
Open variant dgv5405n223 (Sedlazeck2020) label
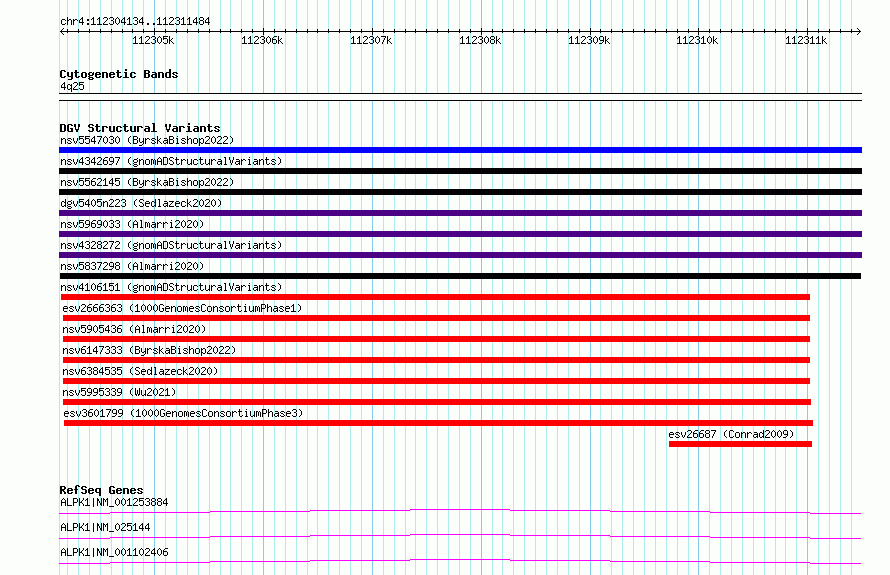[141, 203]
